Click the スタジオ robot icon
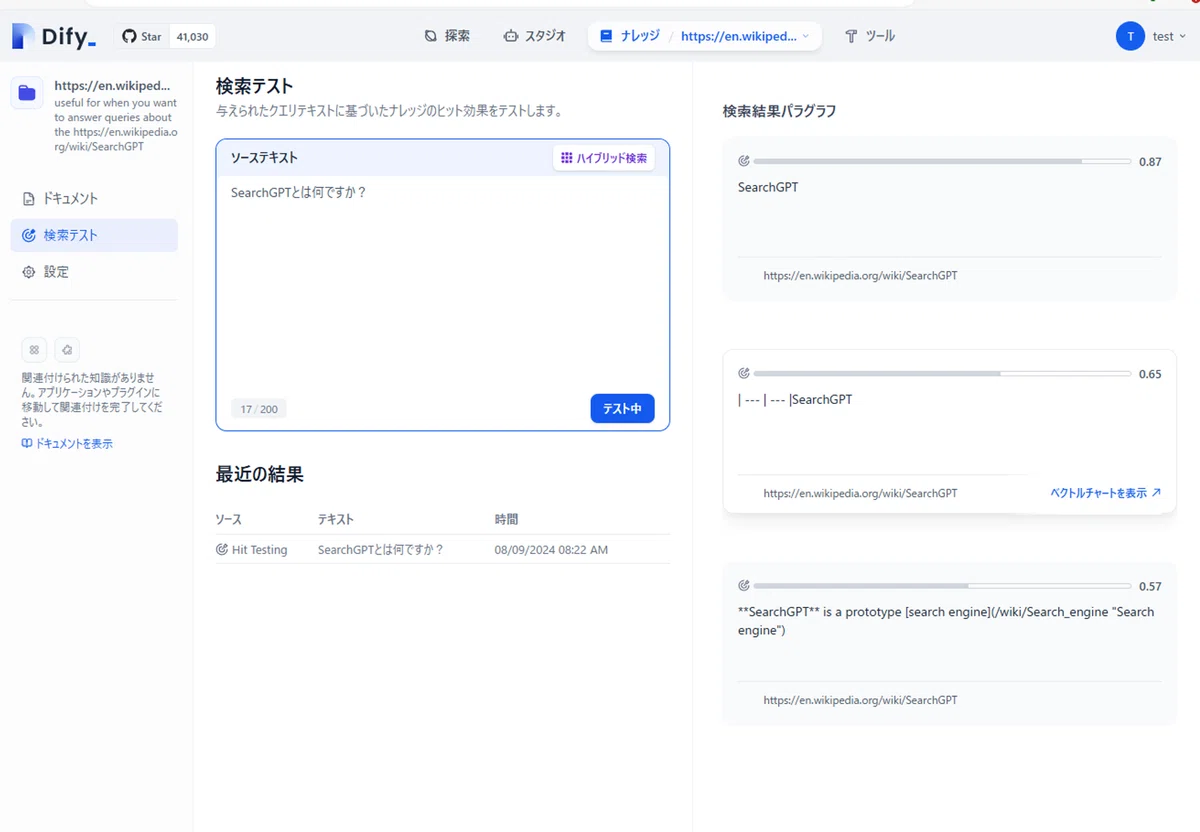The image size is (1200, 832). pos(511,36)
